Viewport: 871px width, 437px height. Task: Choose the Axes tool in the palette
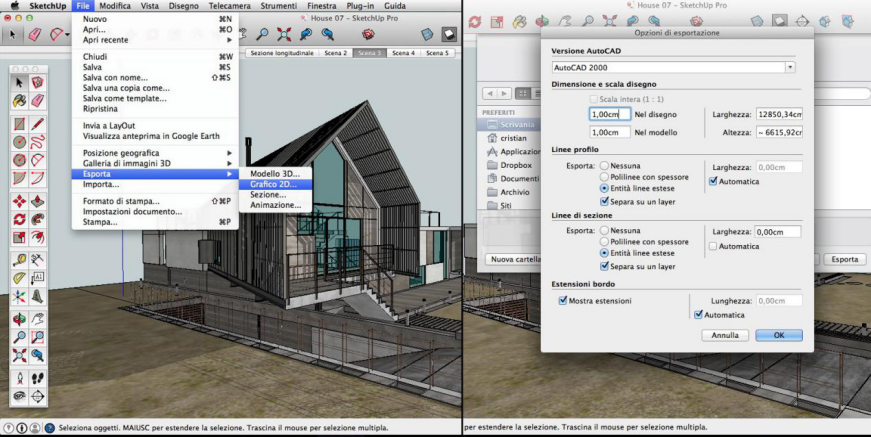pos(19,296)
